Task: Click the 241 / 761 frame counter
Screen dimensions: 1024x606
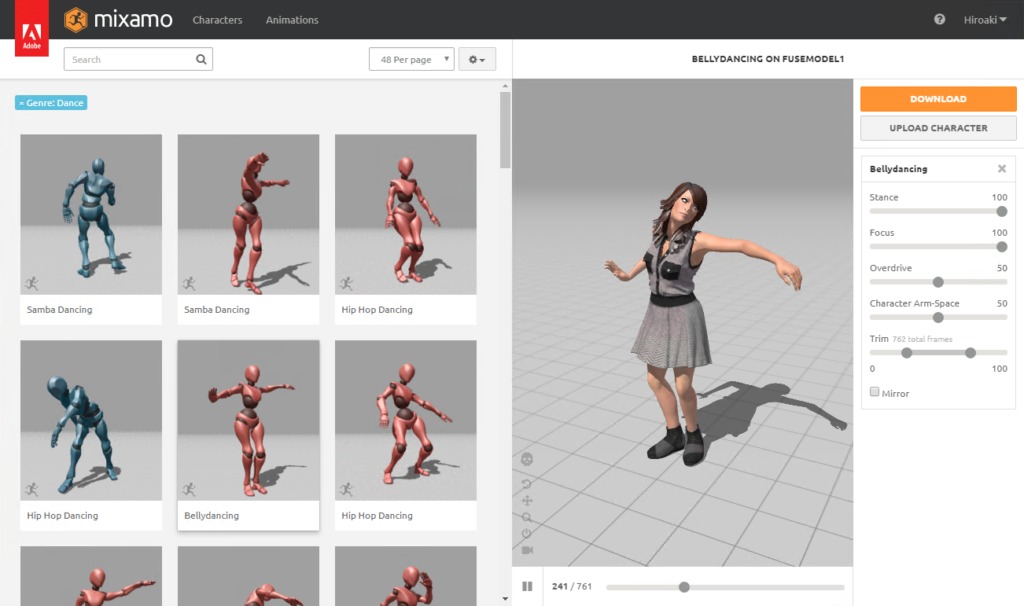Action: [x=571, y=586]
